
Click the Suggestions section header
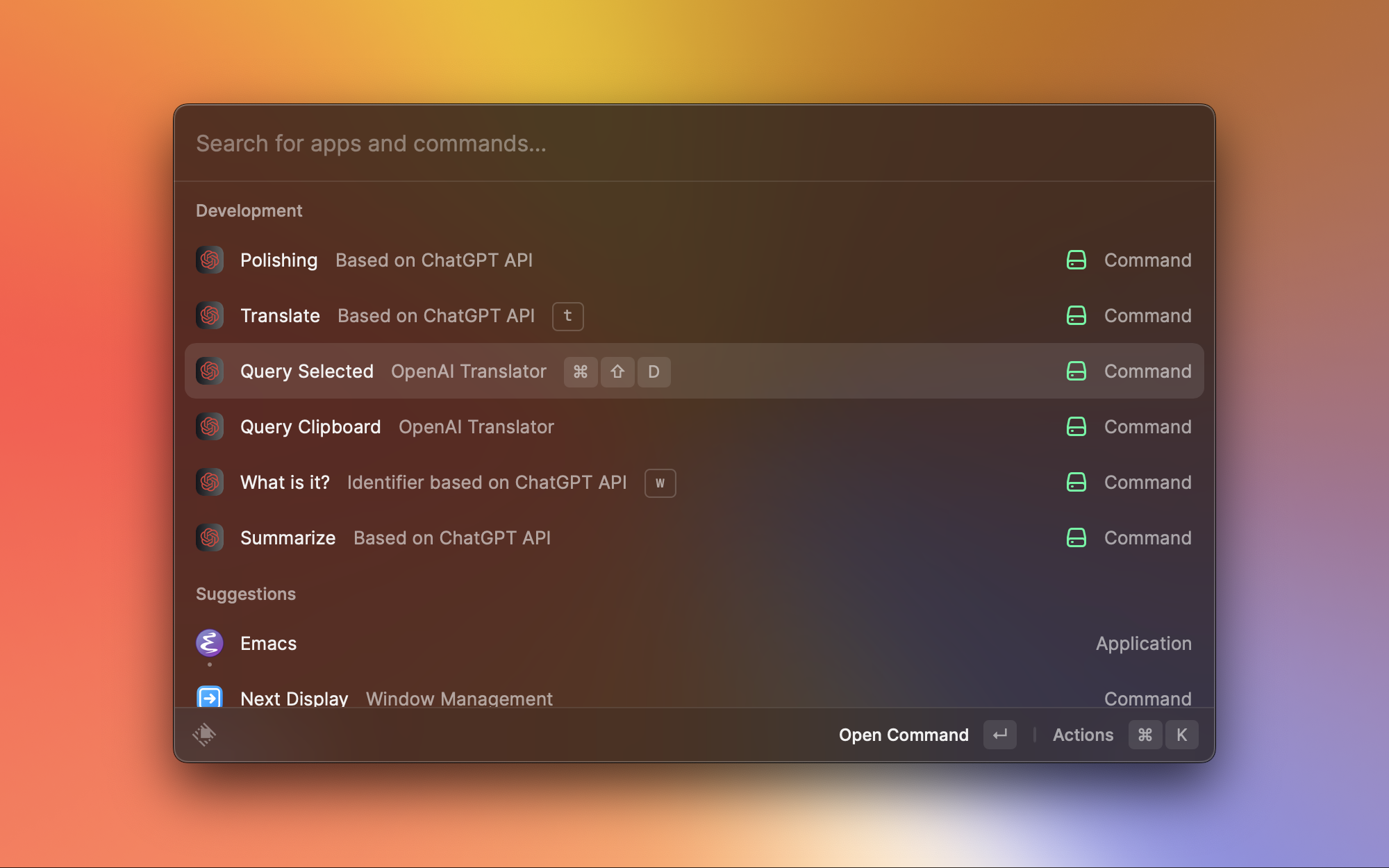coord(246,594)
